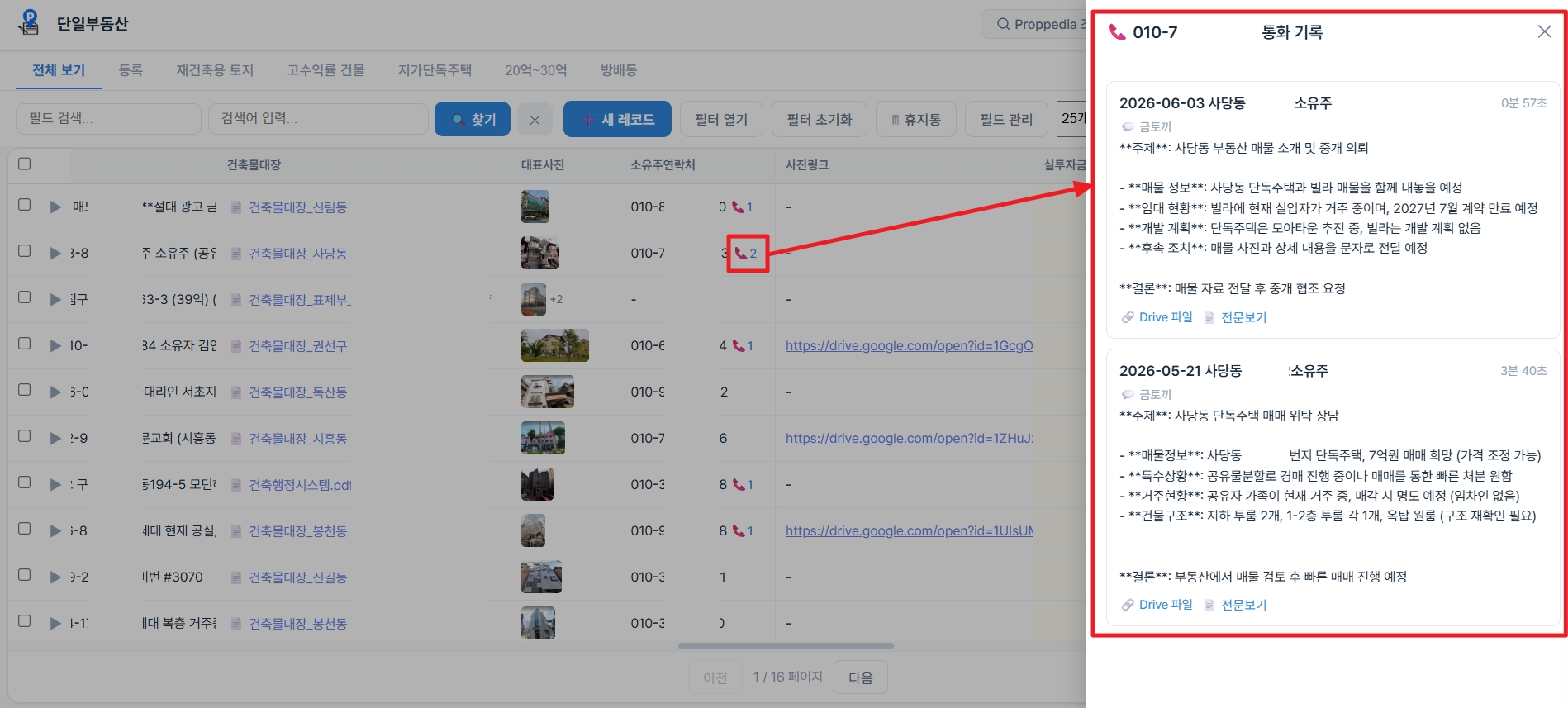This screenshot has height=708, width=1568.
Task: Click document icon beside 건축물대장_시흥동
Action: [236, 439]
